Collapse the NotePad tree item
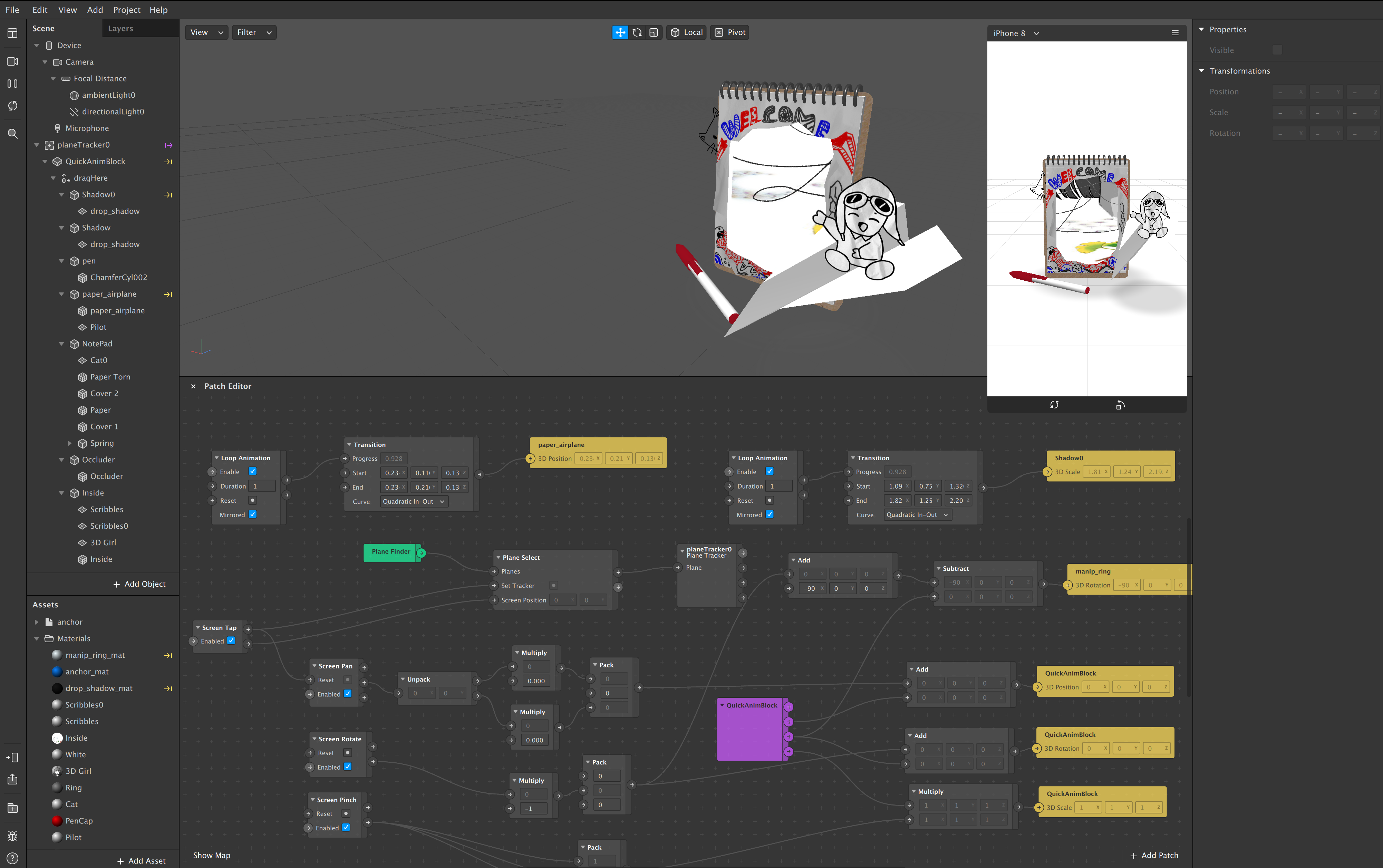The width and height of the screenshot is (1383, 868). click(61, 344)
